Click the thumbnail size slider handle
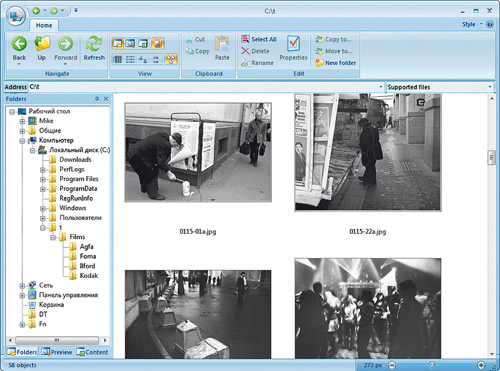The width and height of the screenshot is (500, 371). (432, 365)
